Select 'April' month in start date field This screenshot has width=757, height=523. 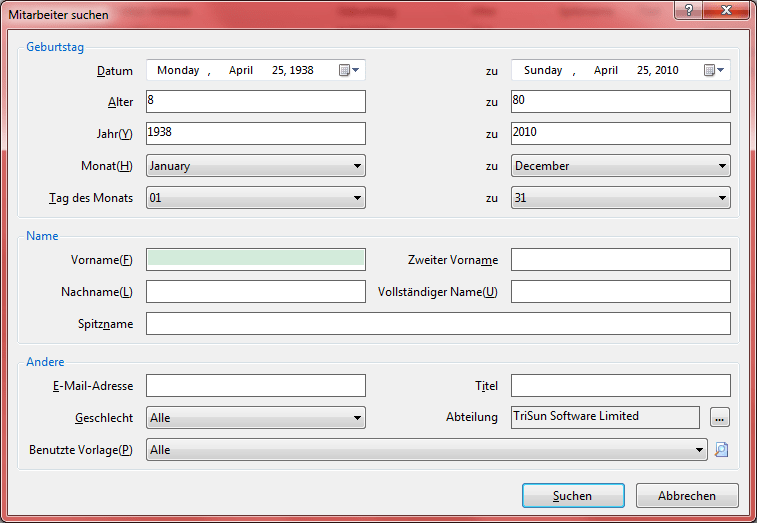240,70
